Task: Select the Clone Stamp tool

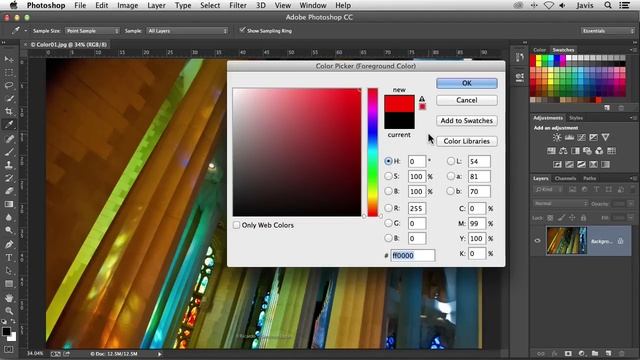Action: pos(9,165)
